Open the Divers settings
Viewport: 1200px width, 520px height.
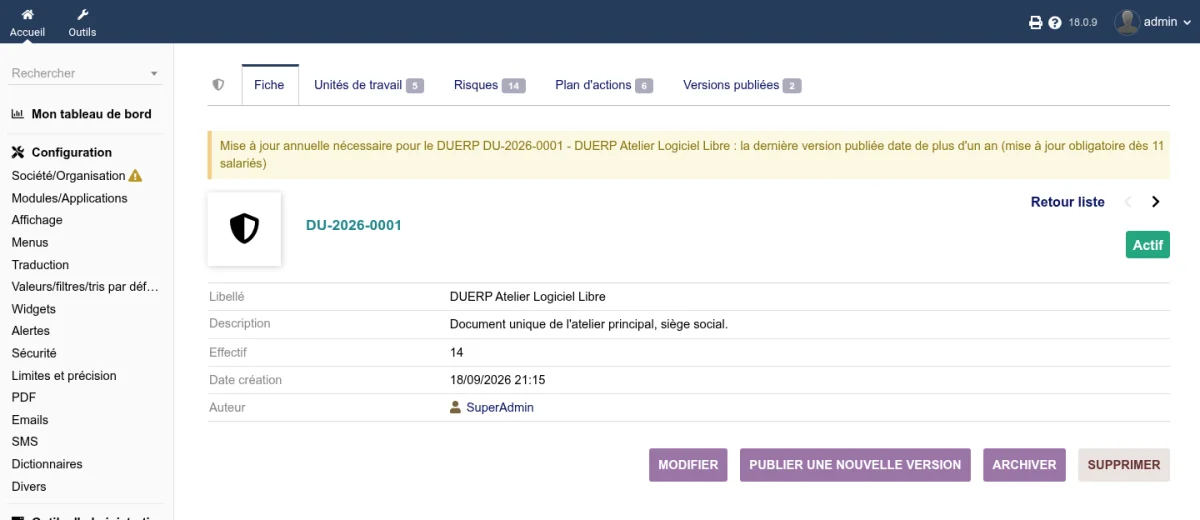(29, 487)
